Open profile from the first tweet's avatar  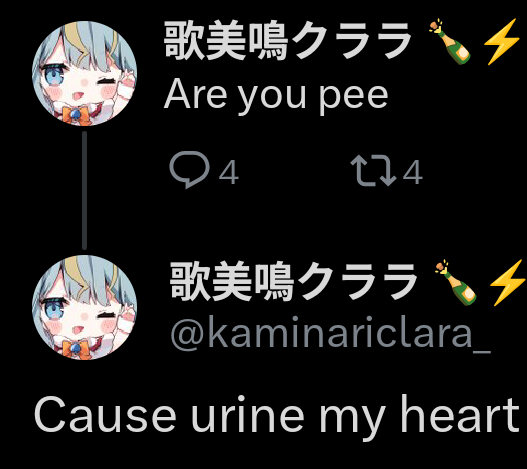[x=84, y=73]
